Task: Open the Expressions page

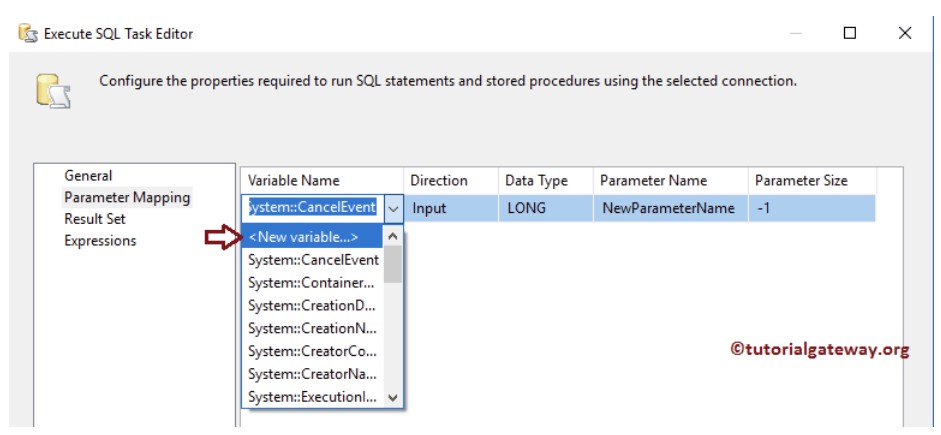Action: point(100,241)
